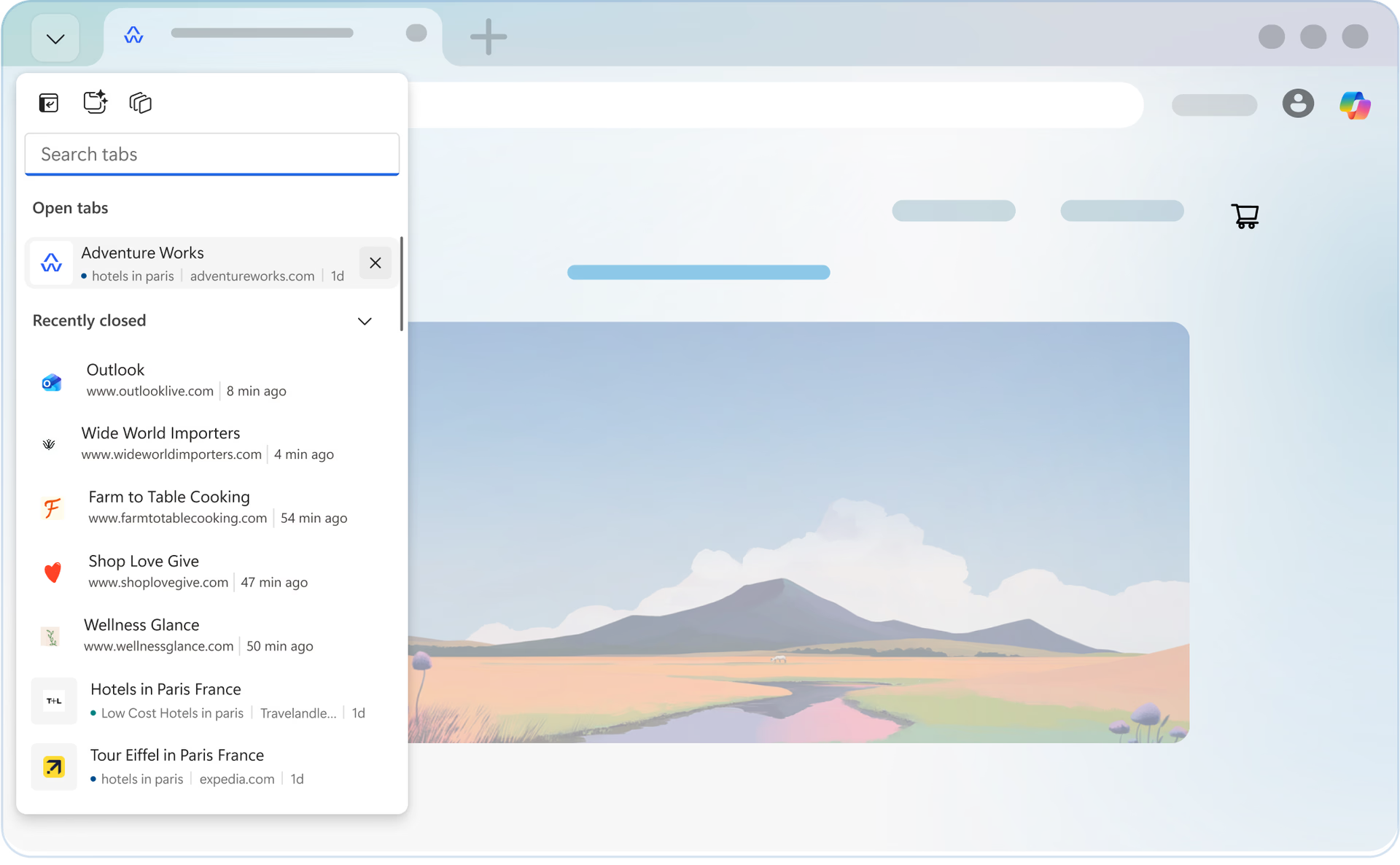The width and height of the screenshot is (1400, 865).
Task: Open a new tab with plus button
Action: point(488,36)
